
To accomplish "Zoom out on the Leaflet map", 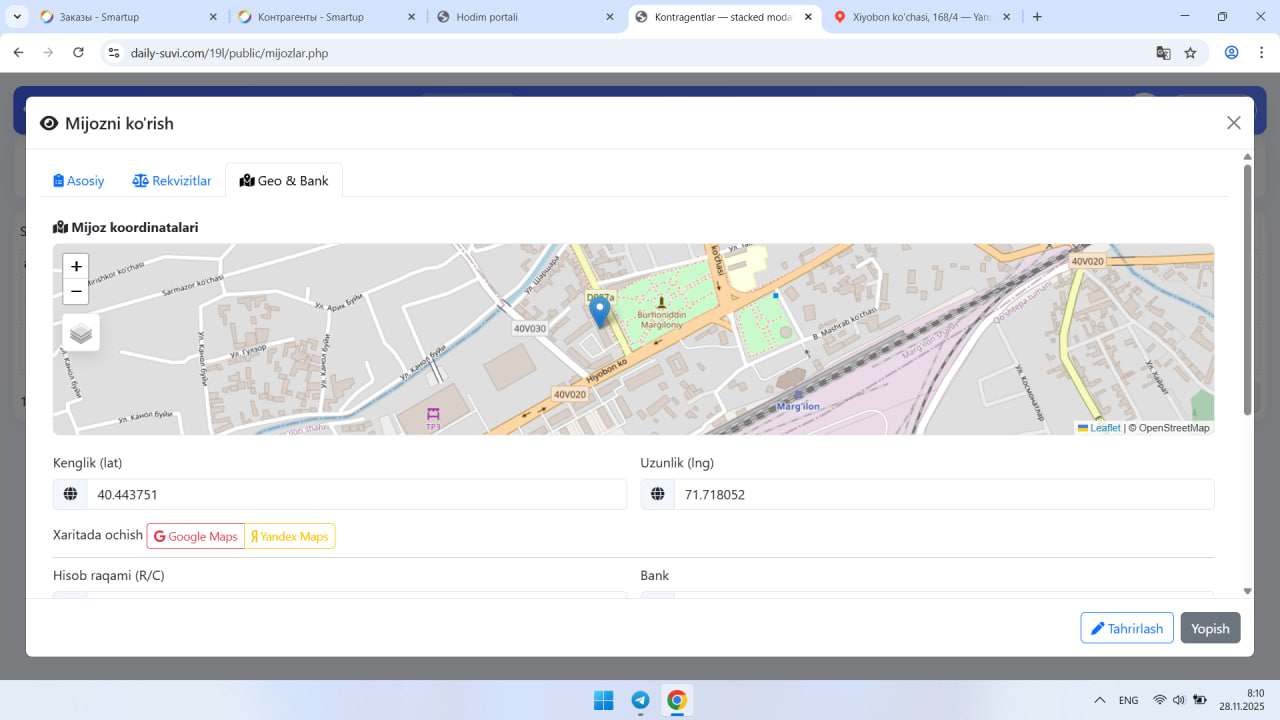I will point(76,292).
